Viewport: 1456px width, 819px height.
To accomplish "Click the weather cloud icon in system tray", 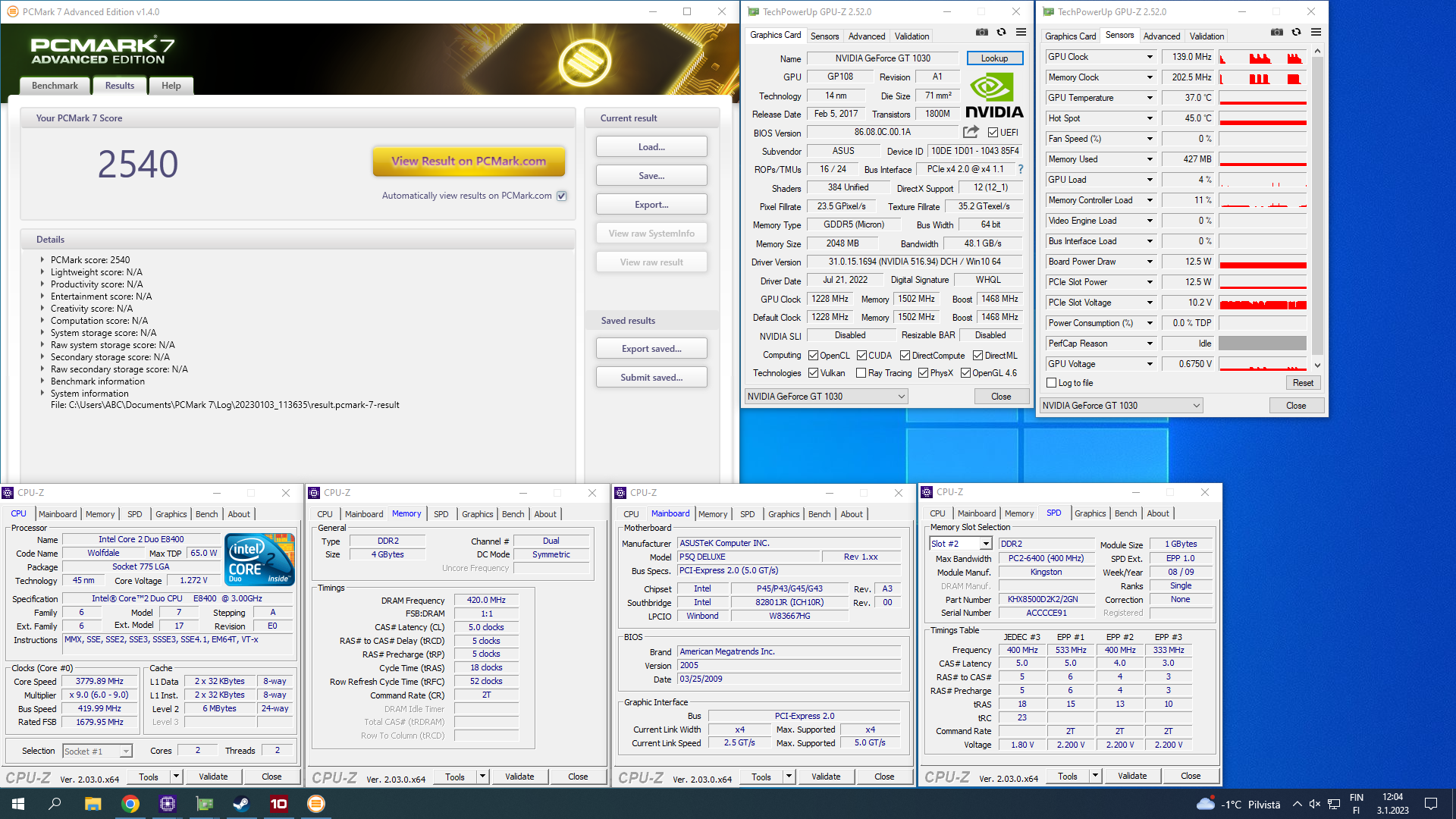I will [1205, 804].
